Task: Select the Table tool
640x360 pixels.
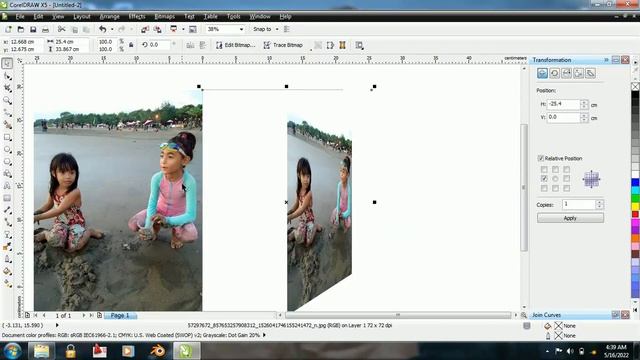Action: coord(7,198)
